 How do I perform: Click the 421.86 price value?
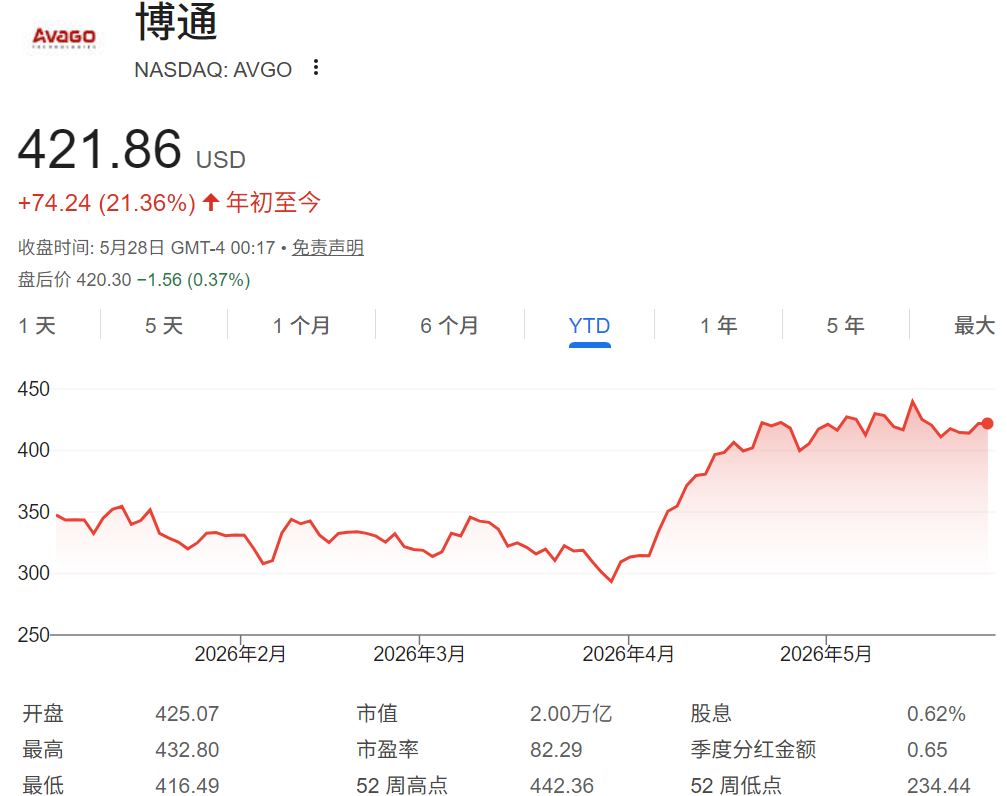pos(100,150)
